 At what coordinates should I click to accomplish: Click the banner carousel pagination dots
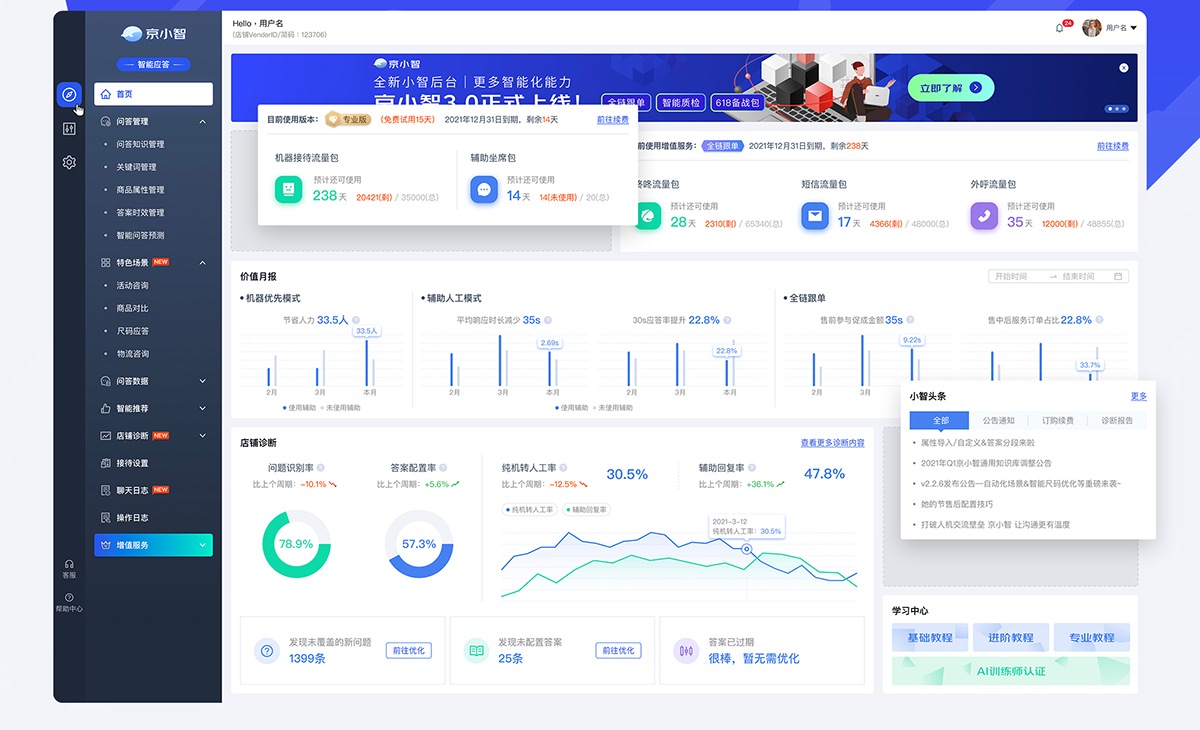[x=1116, y=108]
